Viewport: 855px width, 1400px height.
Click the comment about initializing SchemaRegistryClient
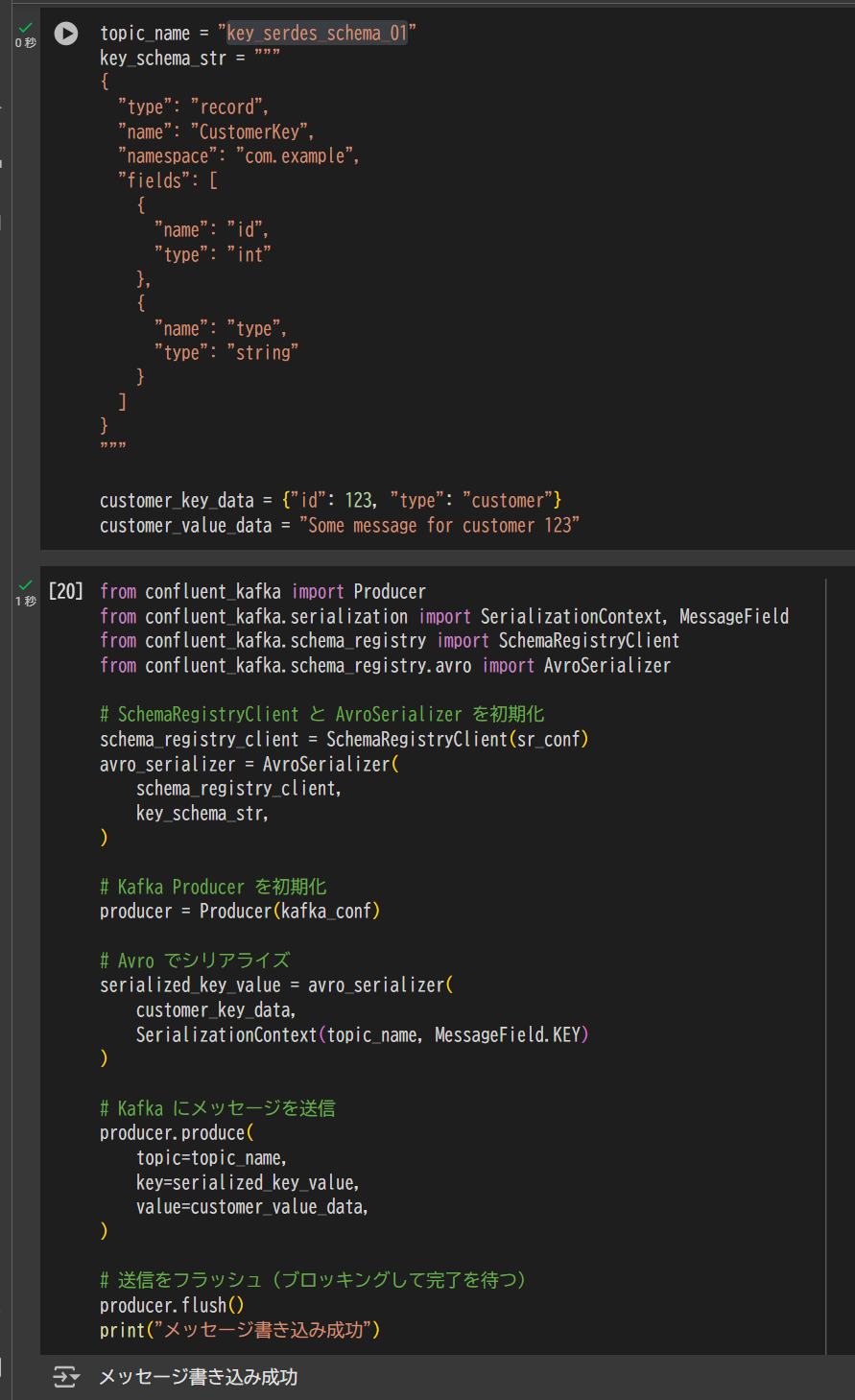(322, 714)
